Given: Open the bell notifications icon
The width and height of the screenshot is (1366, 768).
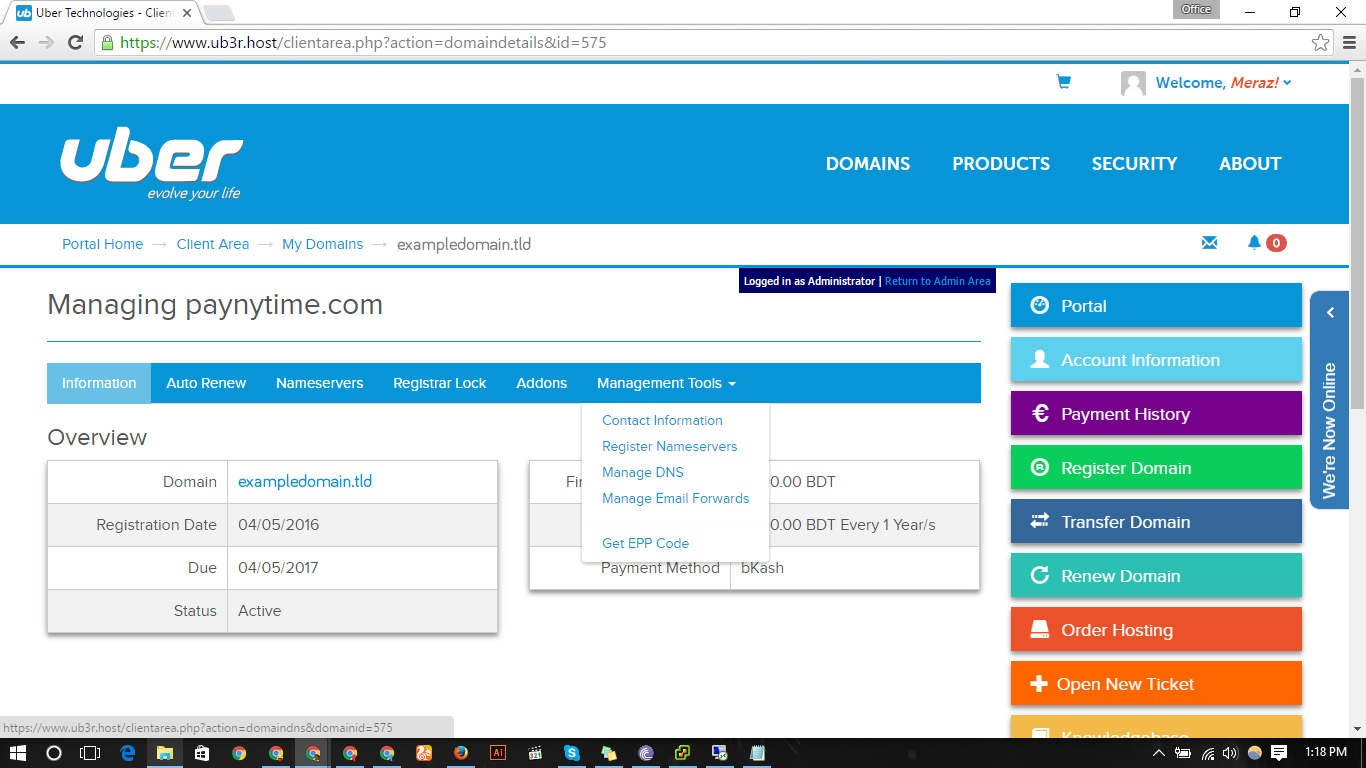Looking at the screenshot, I should [x=1254, y=242].
